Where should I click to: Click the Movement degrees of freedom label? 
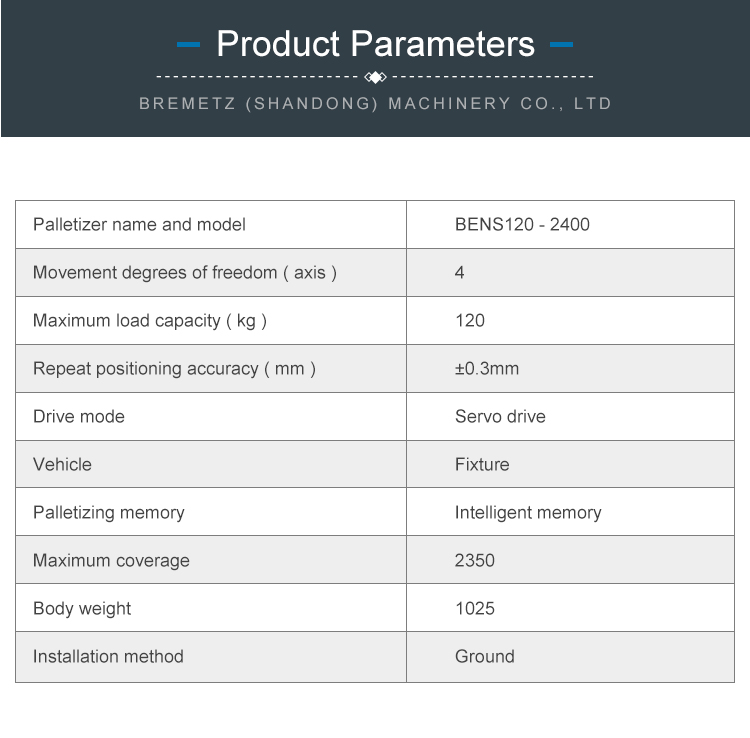[184, 272]
